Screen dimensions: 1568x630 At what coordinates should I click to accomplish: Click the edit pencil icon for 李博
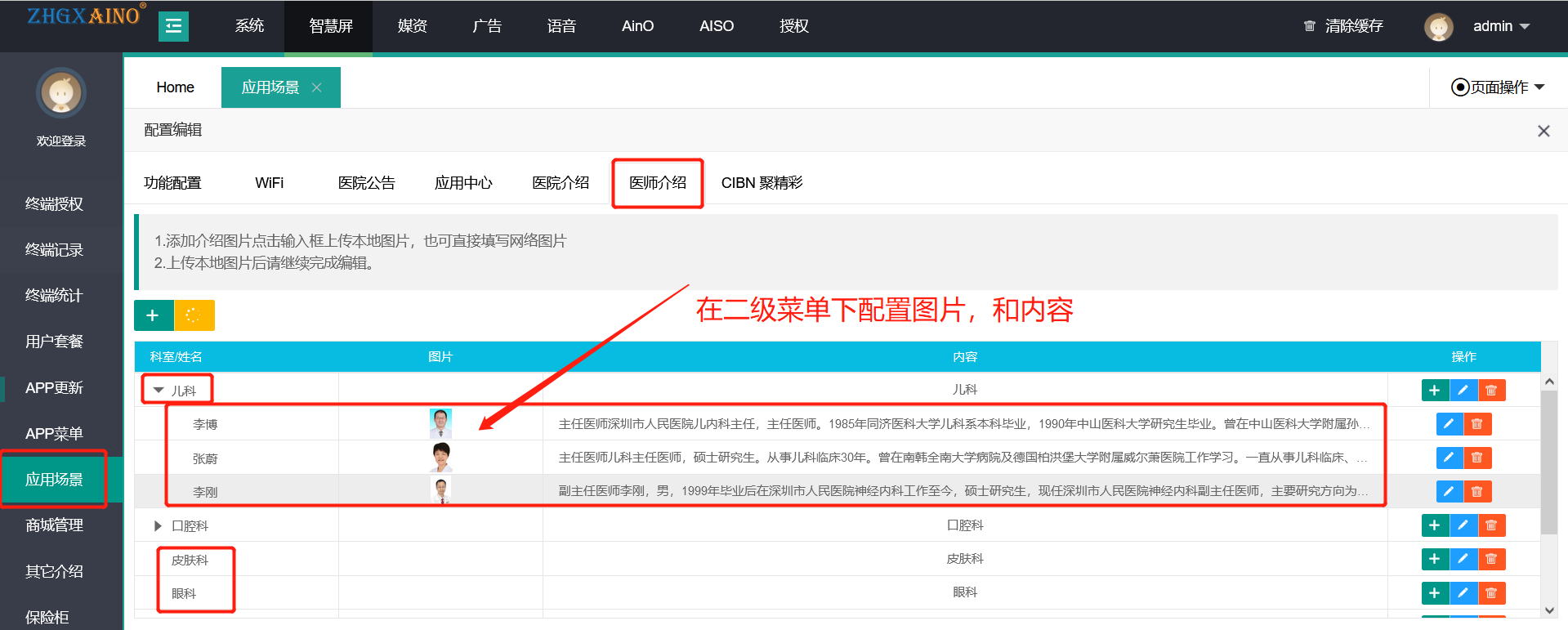(x=1449, y=424)
